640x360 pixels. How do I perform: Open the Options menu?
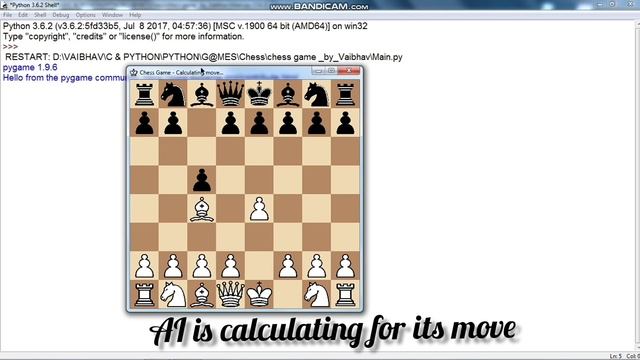pyautogui.click(x=85, y=15)
